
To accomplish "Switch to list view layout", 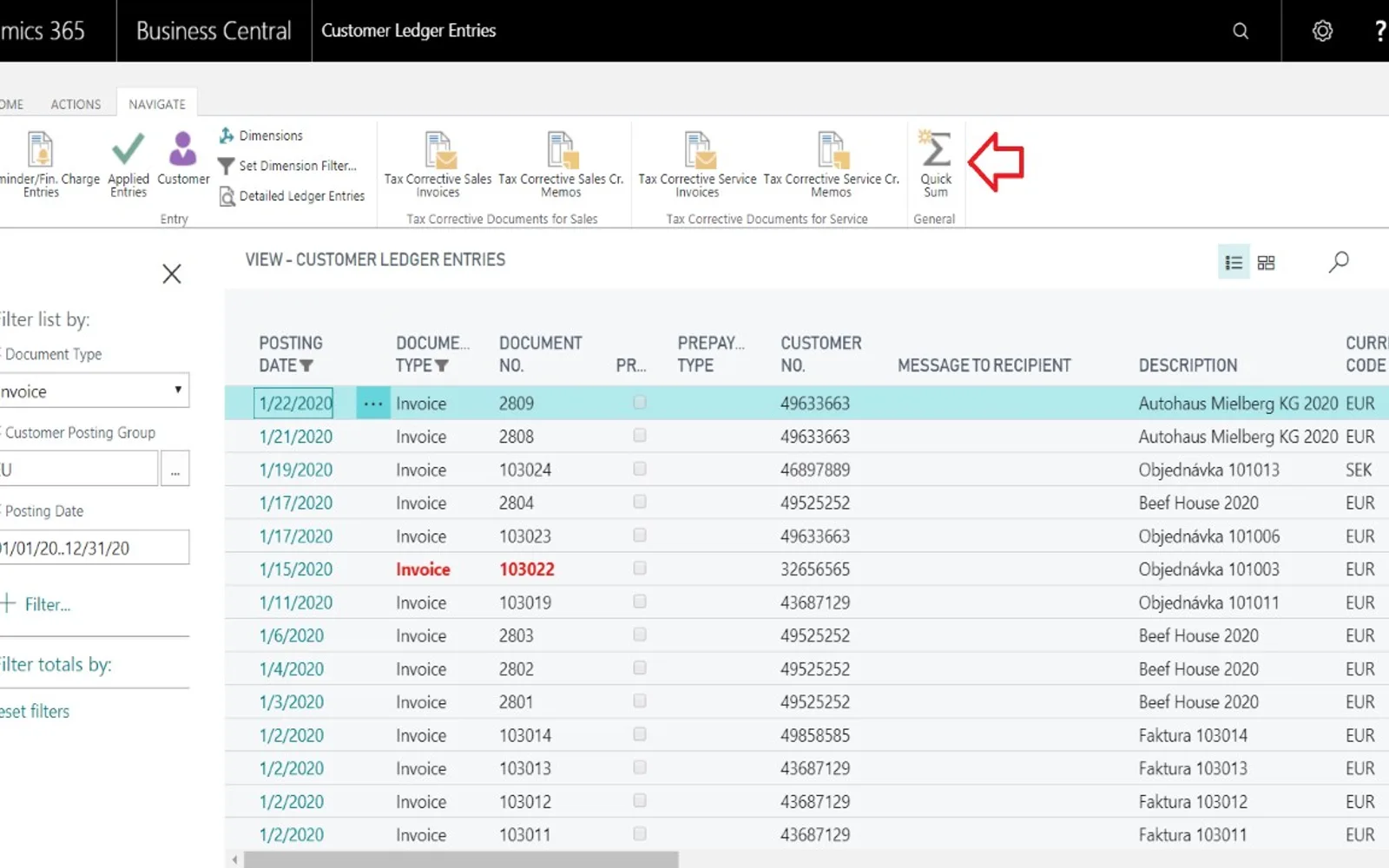I will pyautogui.click(x=1234, y=262).
